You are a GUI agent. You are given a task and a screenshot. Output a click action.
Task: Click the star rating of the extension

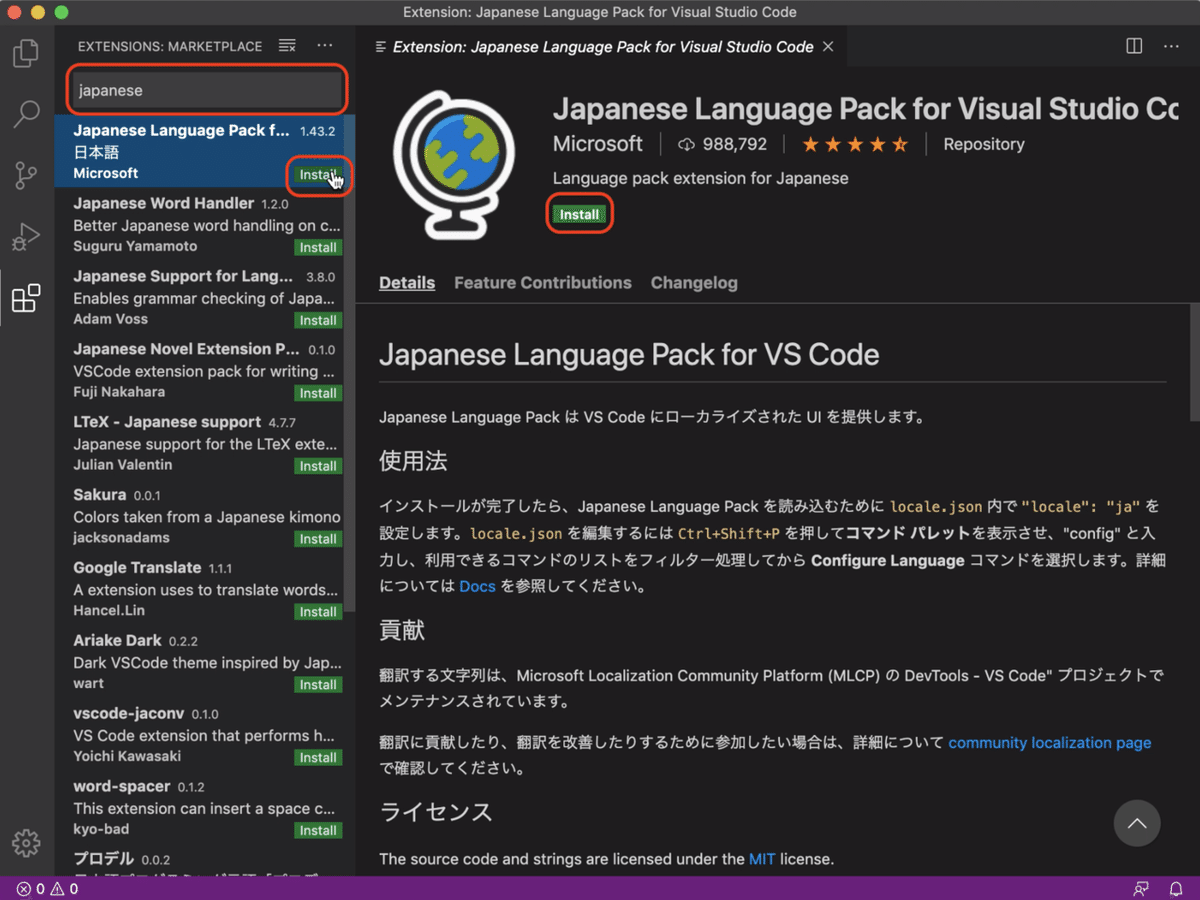[x=855, y=144]
